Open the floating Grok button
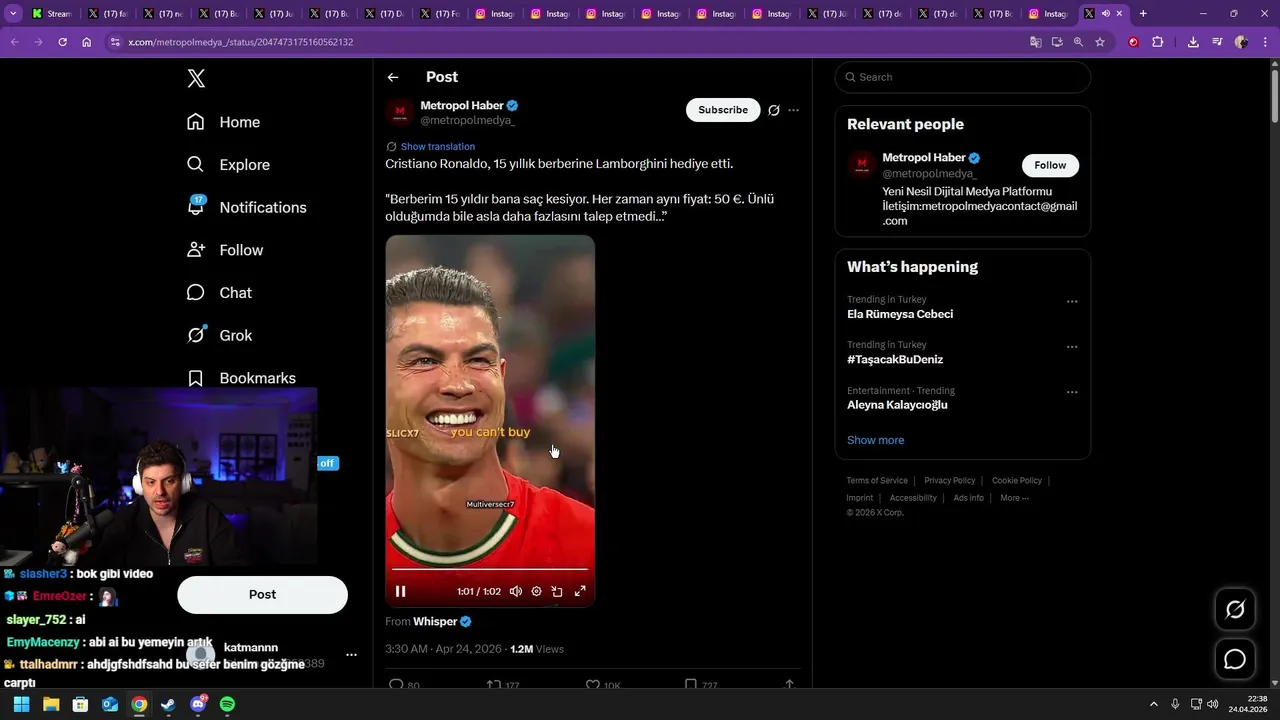 [x=1235, y=609]
